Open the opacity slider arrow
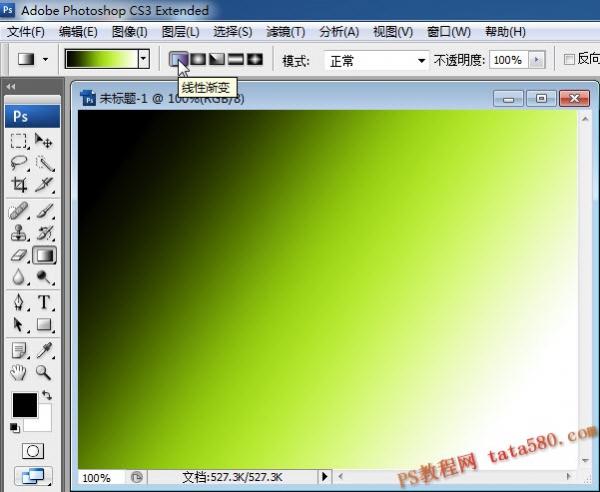600x492 pixels. pos(536,60)
